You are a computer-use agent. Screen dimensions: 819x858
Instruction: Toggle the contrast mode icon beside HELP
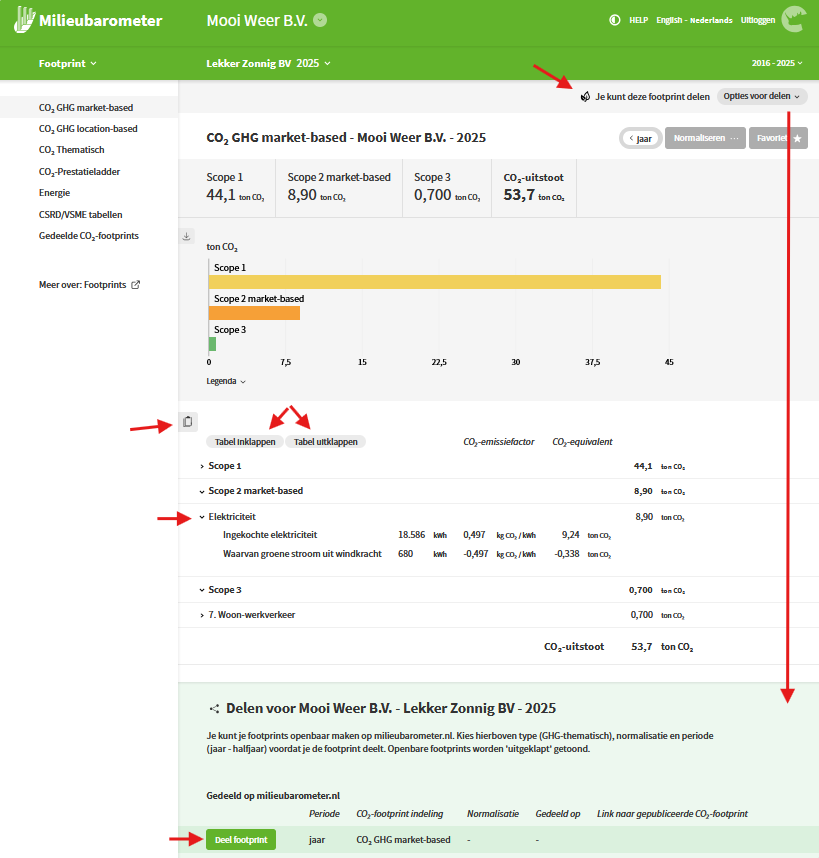pyautogui.click(x=614, y=20)
